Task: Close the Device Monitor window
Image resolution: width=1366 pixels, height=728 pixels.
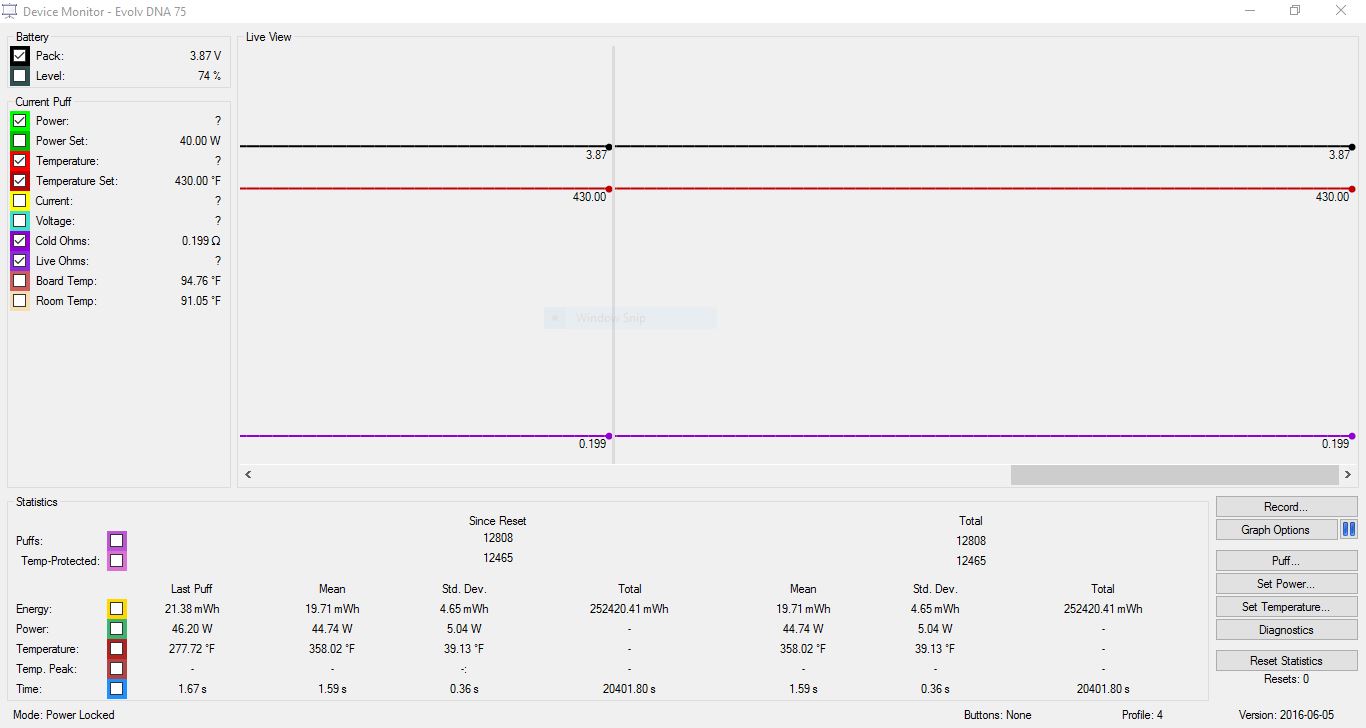Action: click(x=1341, y=11)
